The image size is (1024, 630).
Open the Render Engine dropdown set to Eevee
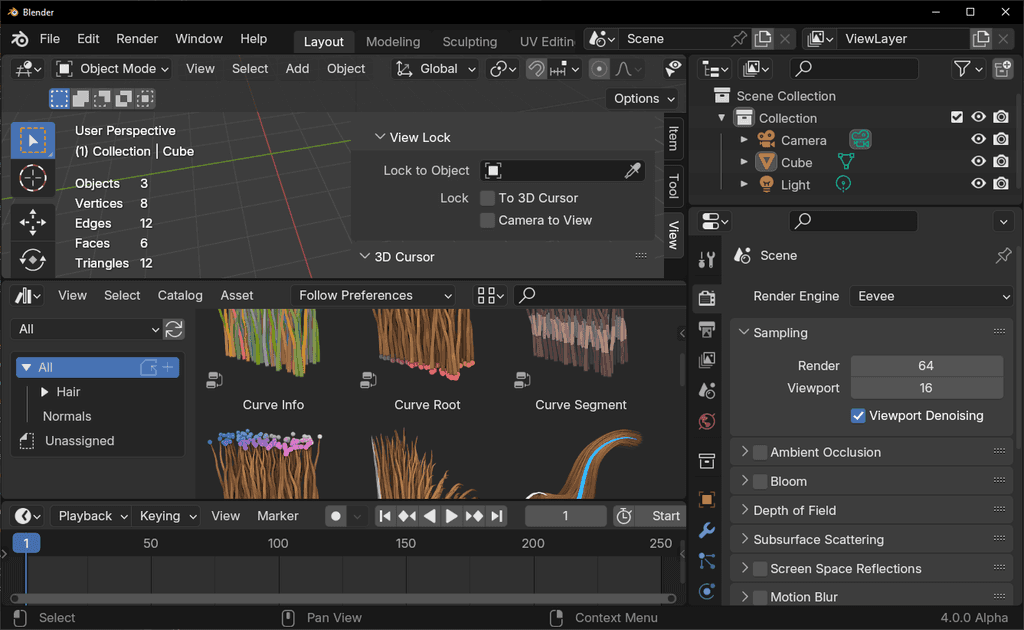[x=930, y=296]
